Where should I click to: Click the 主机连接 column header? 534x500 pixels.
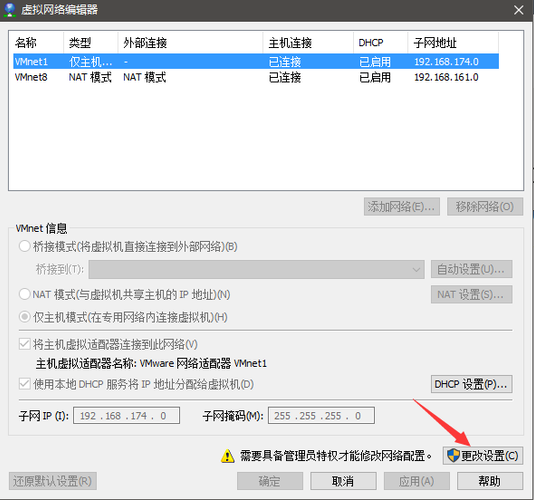308,43
